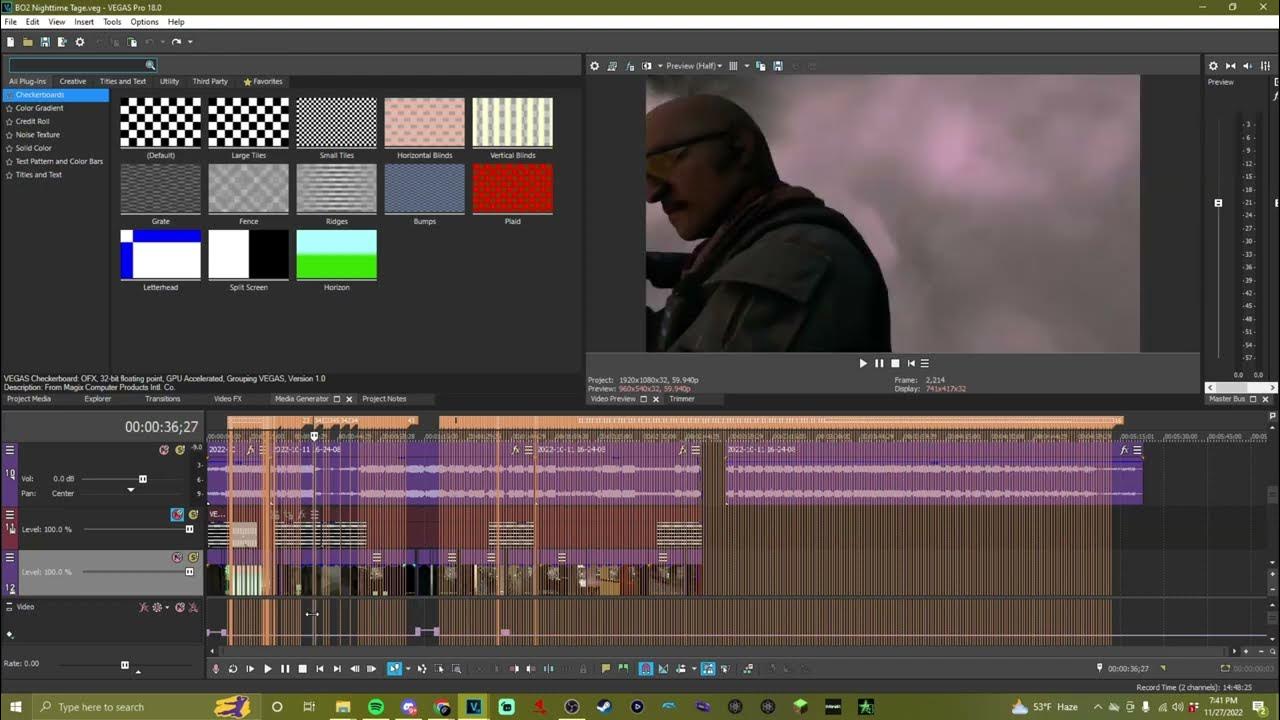Screen dimensions: 1280x720
Task: Open Project Properties gear in top toolbar
Action: [x=80, y=42]
